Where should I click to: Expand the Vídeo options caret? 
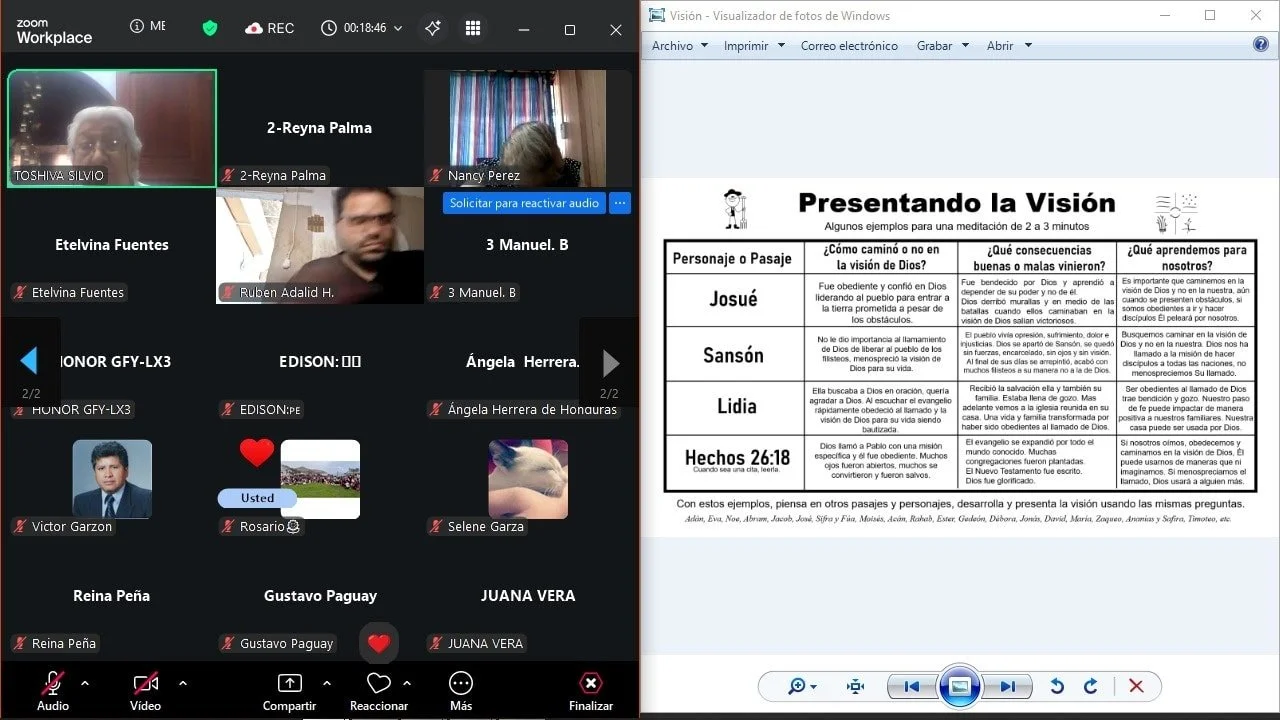(x=183, y=683)
